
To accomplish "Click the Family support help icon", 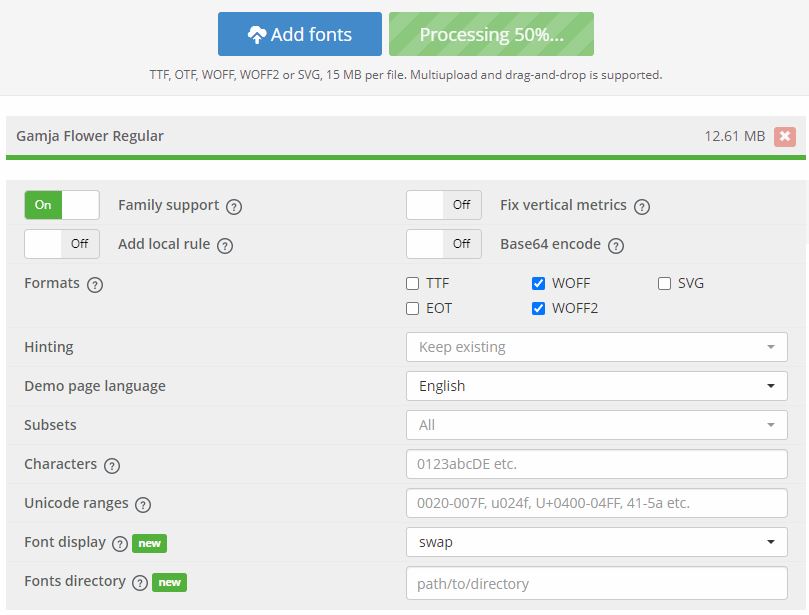I will point(234,207).
